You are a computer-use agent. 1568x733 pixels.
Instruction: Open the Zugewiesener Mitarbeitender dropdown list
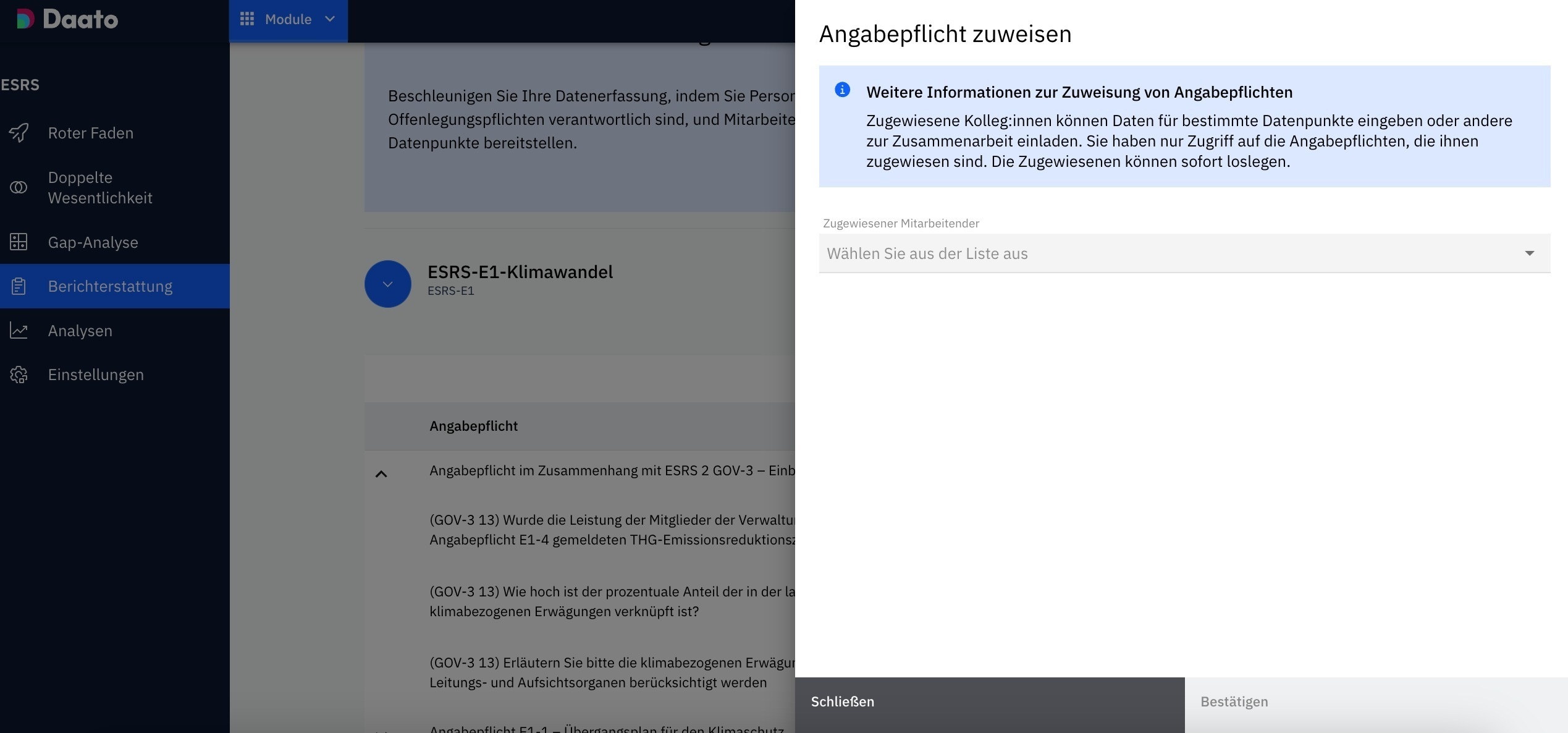coord(1184,253)
